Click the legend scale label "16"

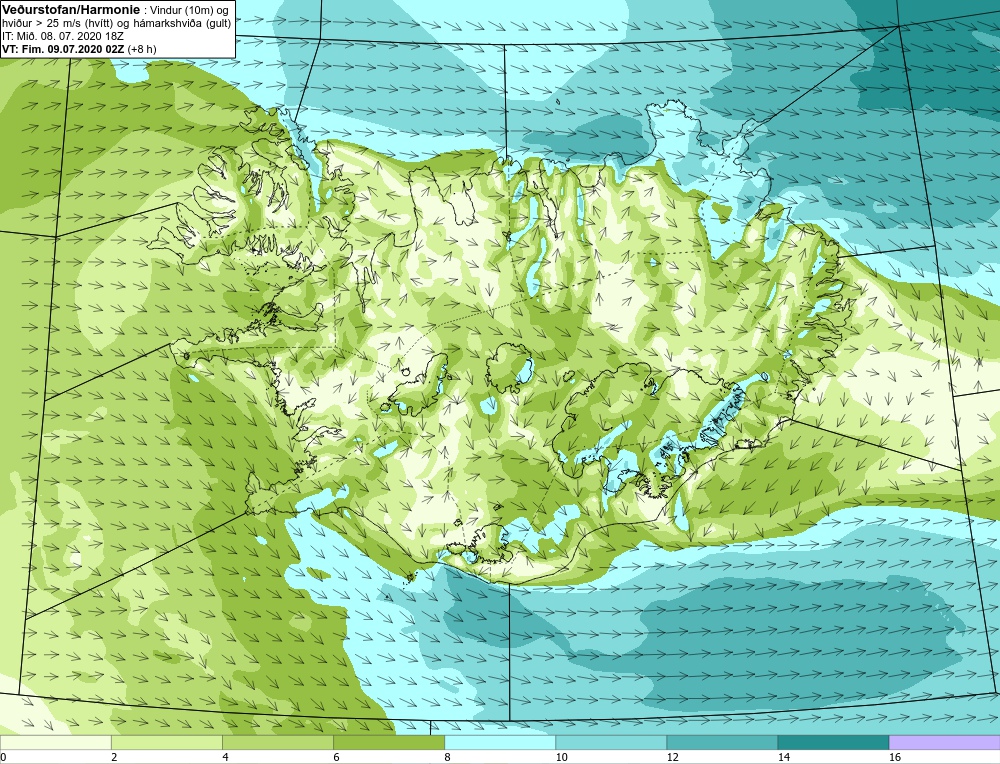click(895, 757)
